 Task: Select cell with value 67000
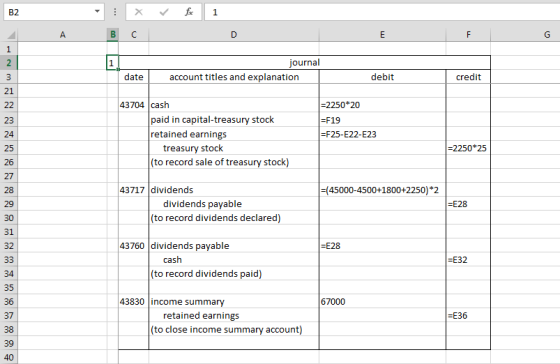(x=382, y=301)
